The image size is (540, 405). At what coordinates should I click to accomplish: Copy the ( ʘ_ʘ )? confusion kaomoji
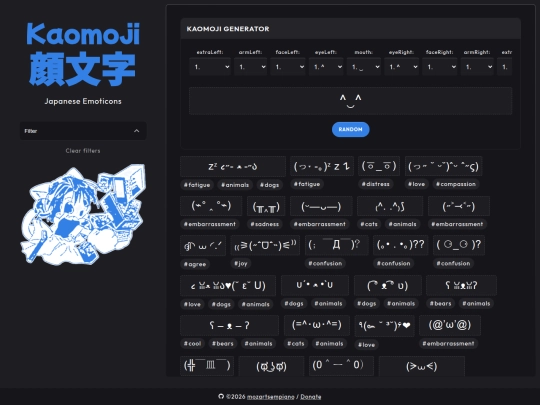click(459, 245)
